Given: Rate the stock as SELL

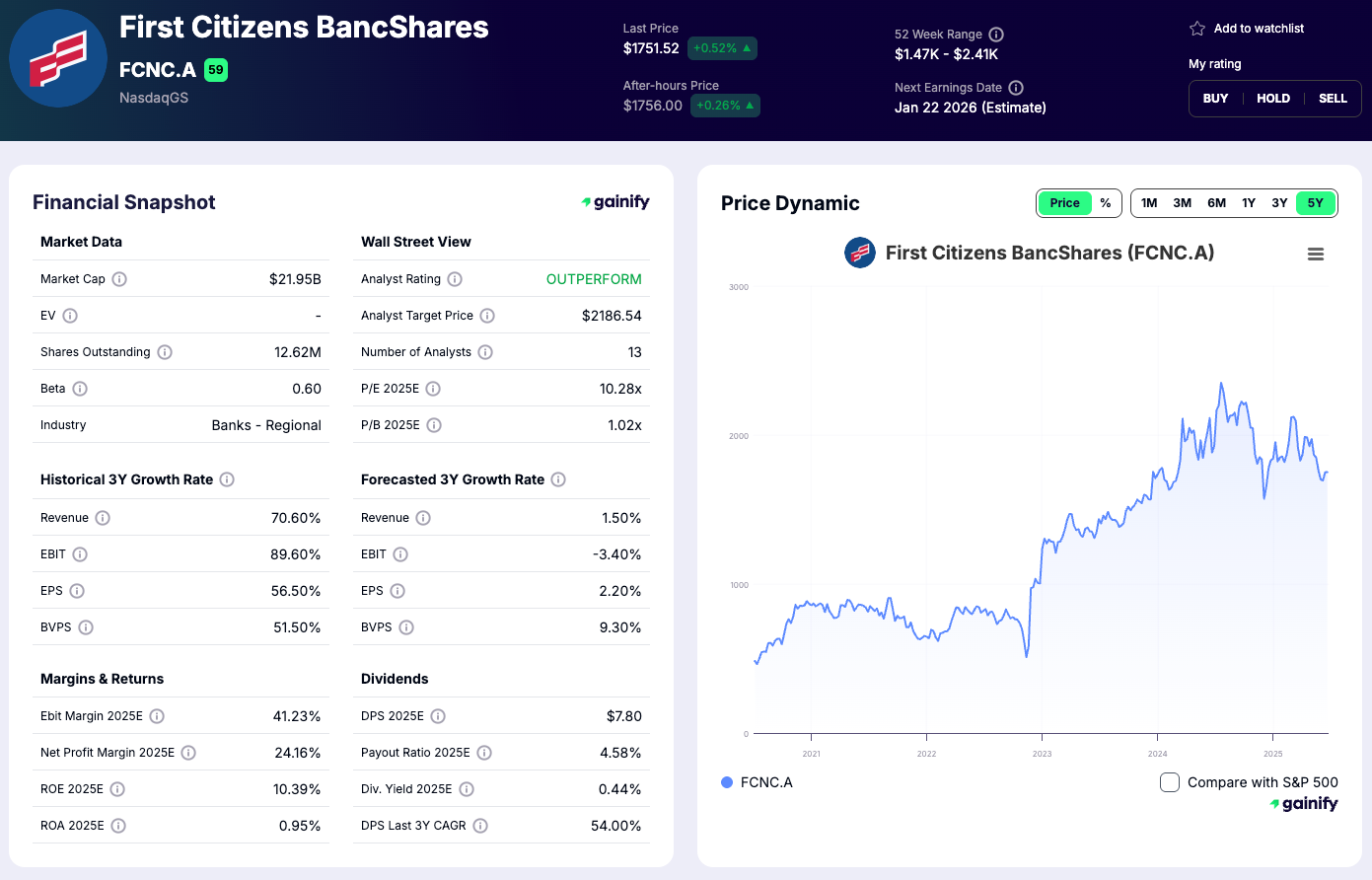Looking at the screenshot, I should 1333,98.
